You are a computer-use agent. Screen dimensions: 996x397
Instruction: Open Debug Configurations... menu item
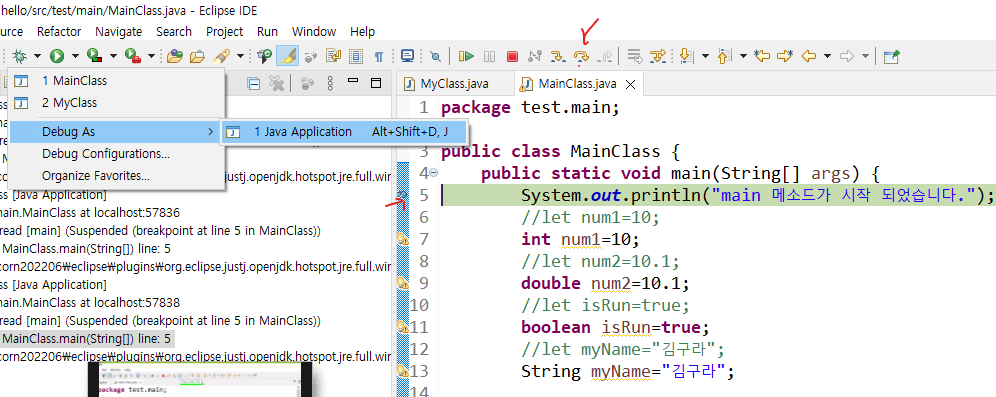116,154
